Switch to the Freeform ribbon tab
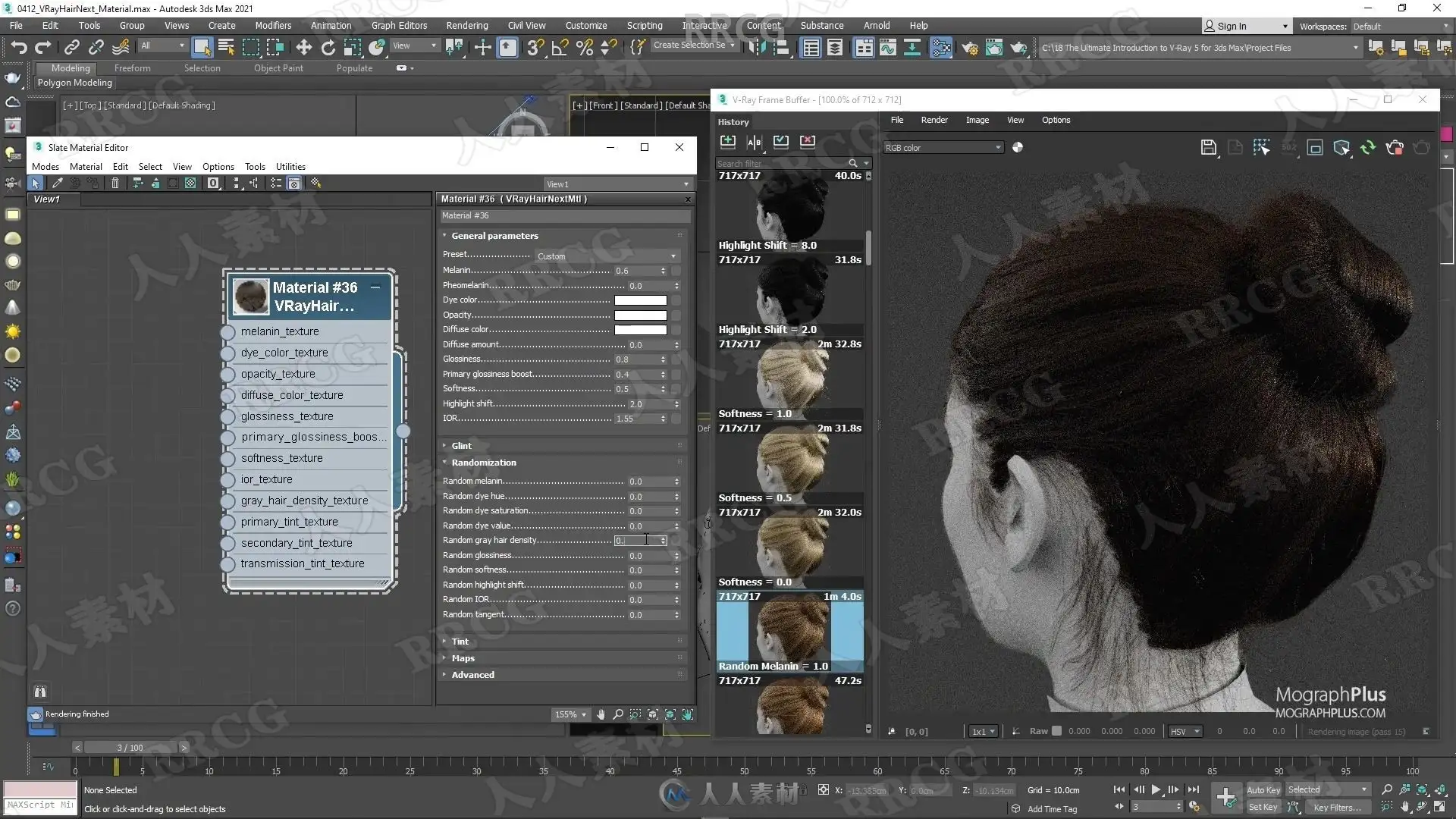This screenshot has height=819, width=1456. [x=133, y=68]
